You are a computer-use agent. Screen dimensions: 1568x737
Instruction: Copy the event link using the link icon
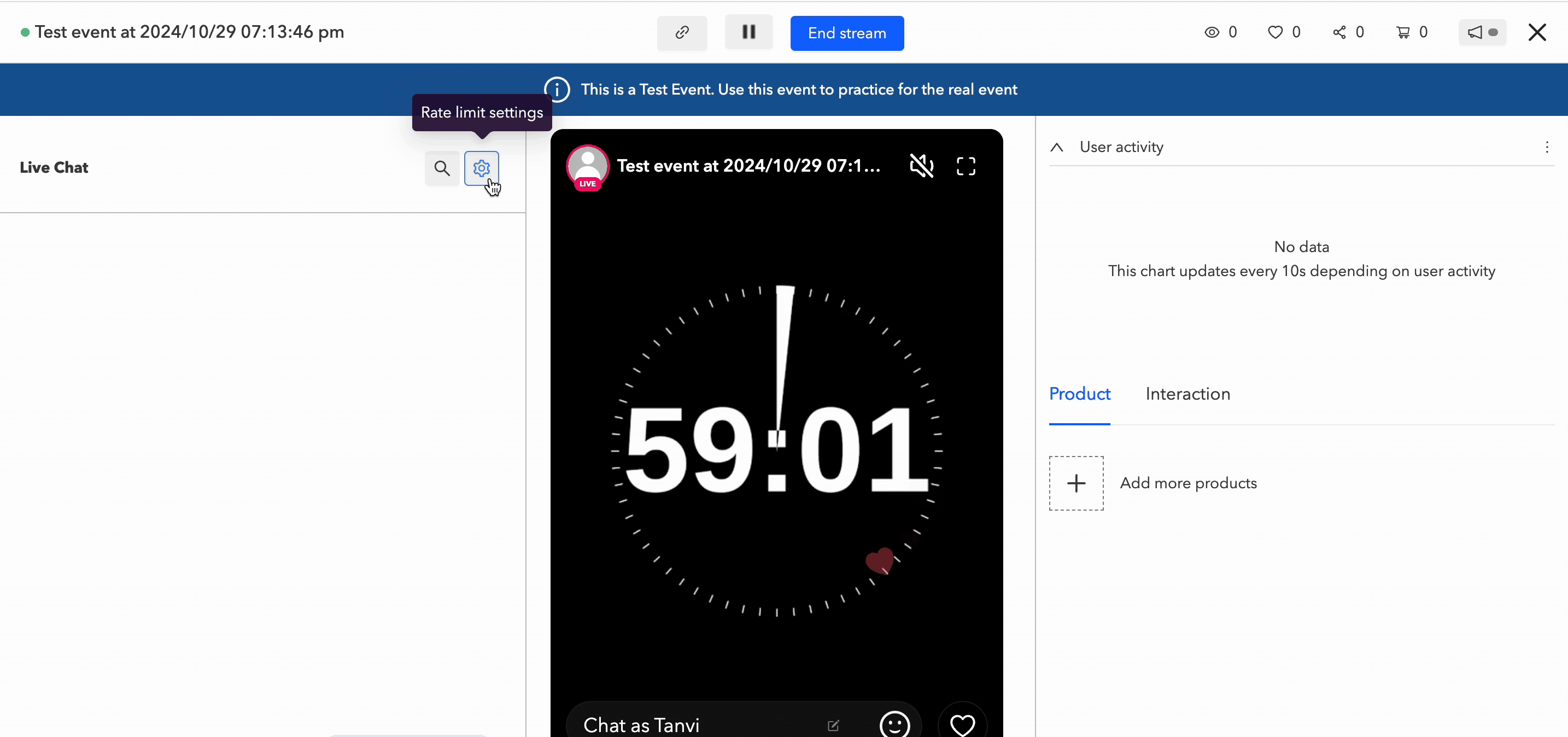682,33
